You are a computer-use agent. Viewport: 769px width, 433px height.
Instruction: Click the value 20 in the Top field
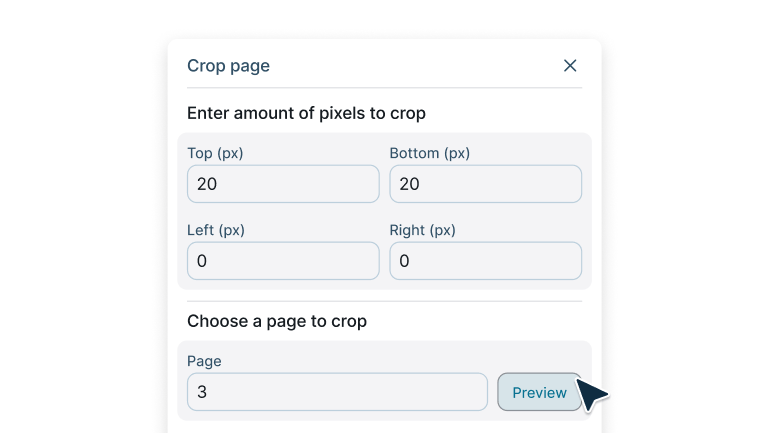[x=207, y=184]
